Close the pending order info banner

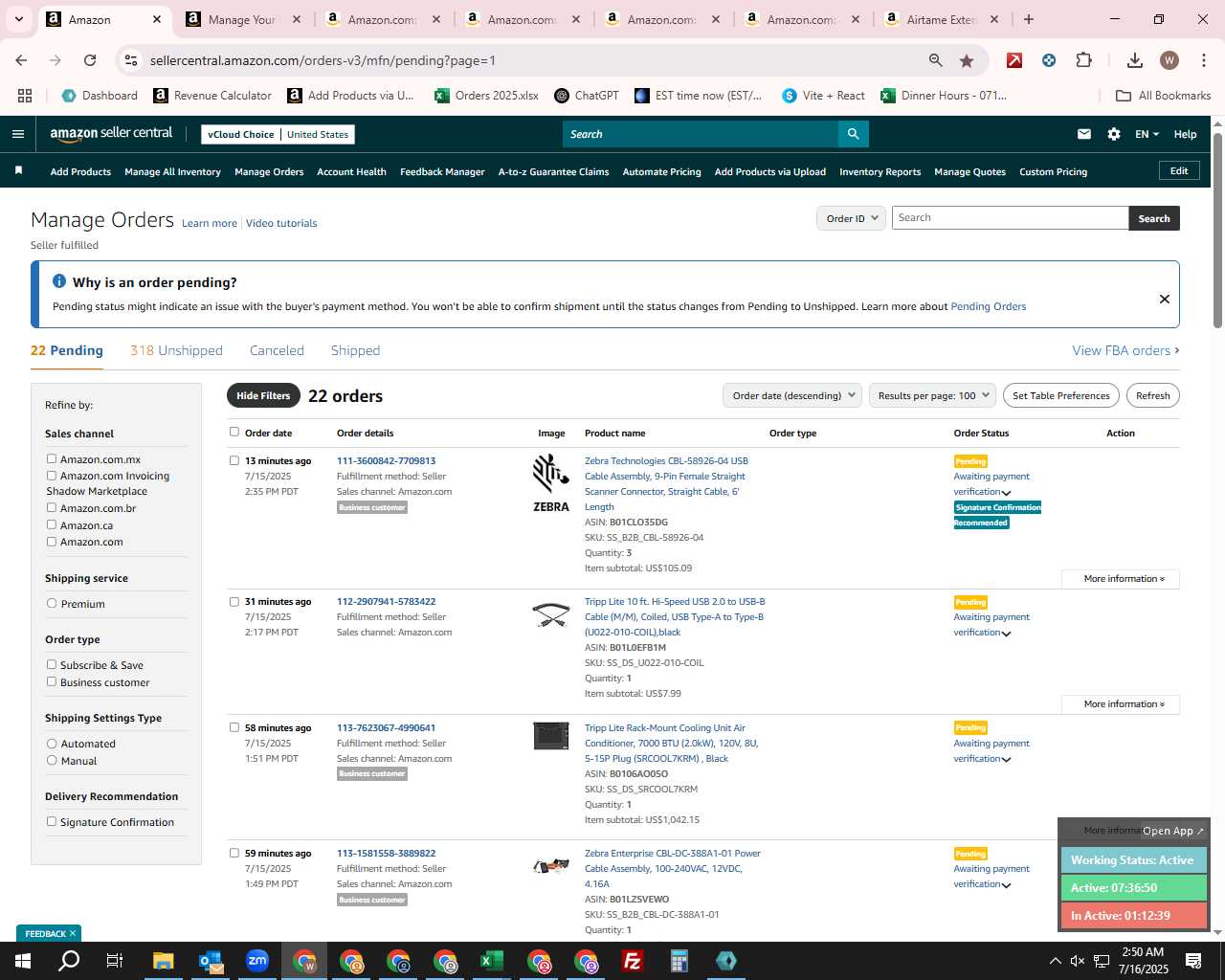coord(1165,299)
